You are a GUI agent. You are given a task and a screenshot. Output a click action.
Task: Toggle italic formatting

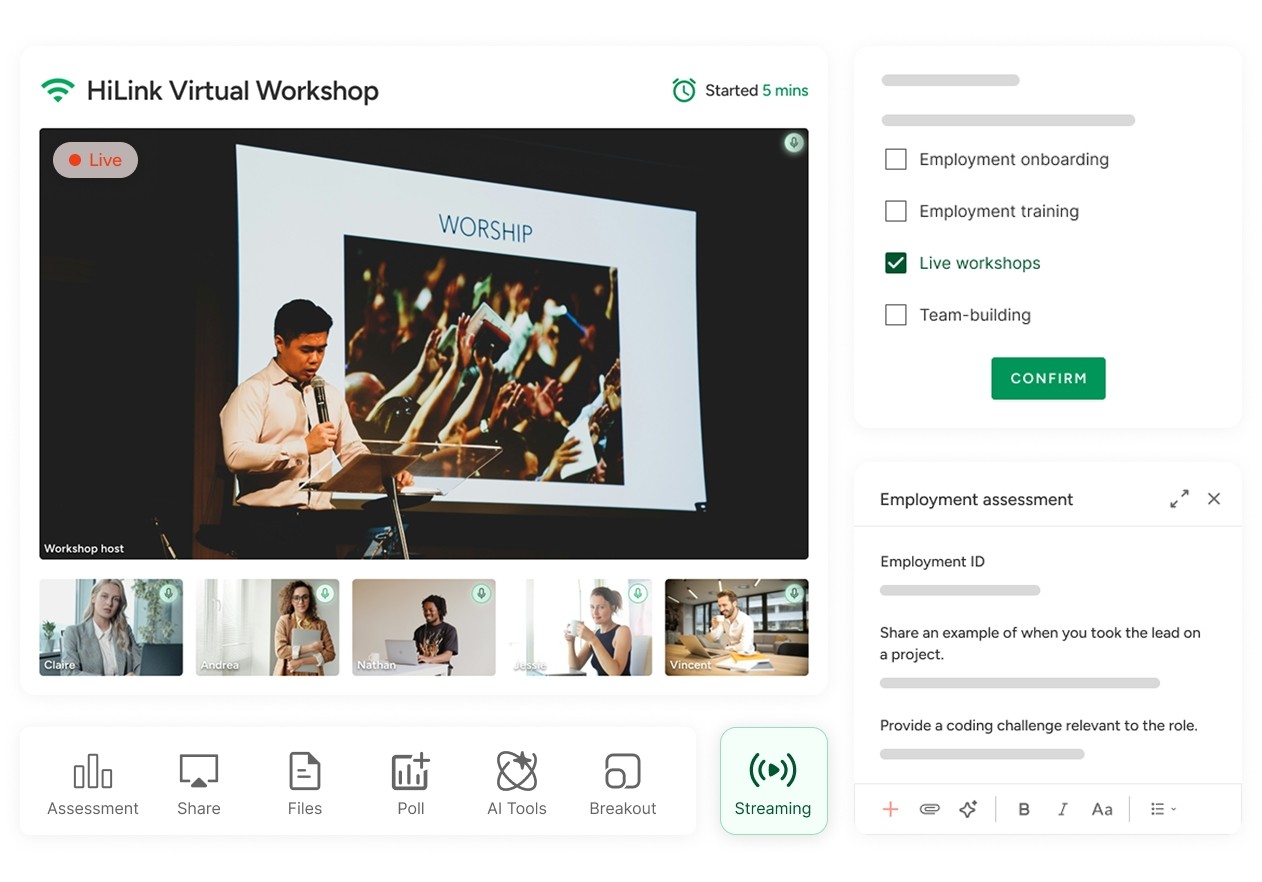1062,809
